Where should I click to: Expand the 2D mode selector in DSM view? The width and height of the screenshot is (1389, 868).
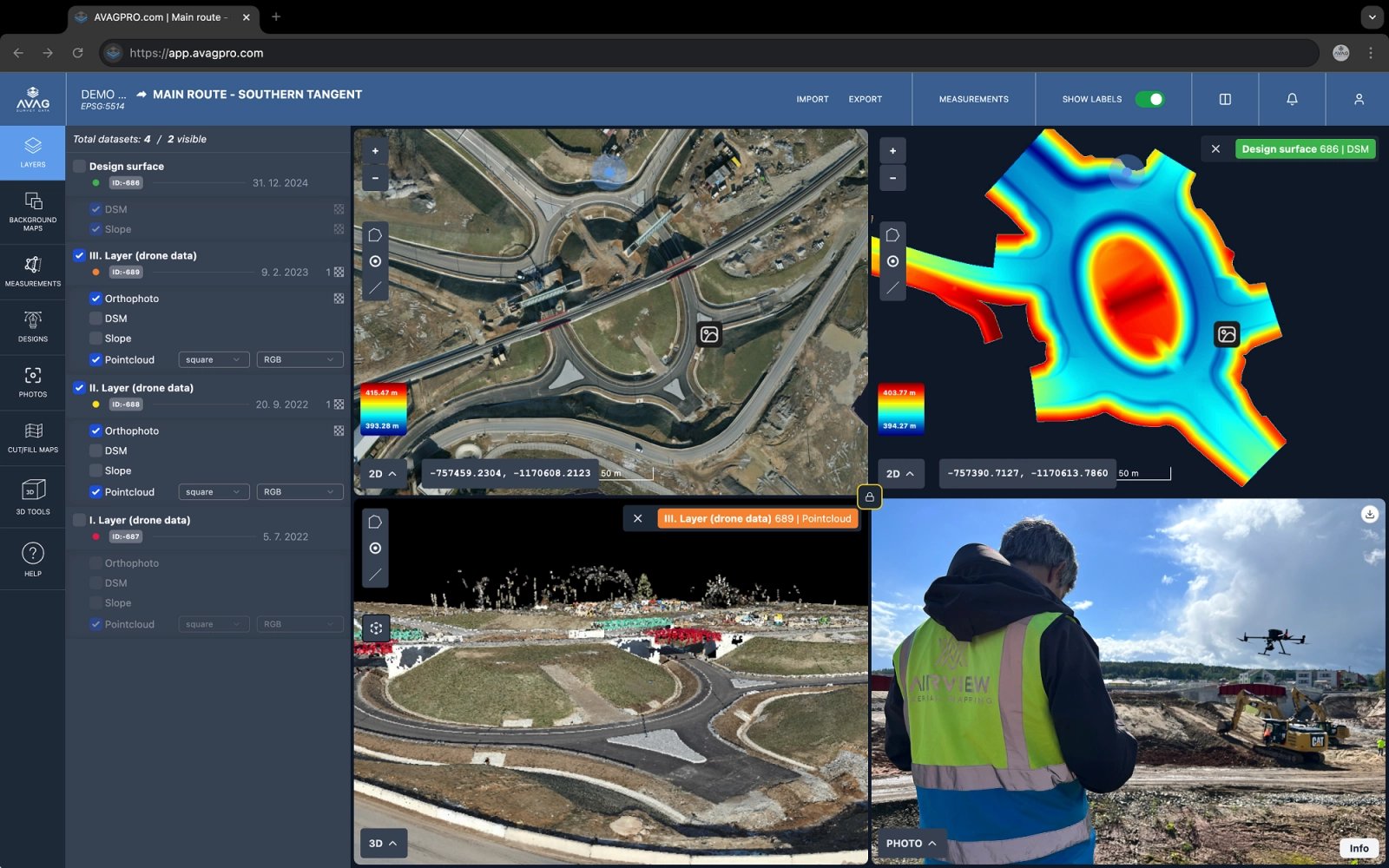(900, 474)
